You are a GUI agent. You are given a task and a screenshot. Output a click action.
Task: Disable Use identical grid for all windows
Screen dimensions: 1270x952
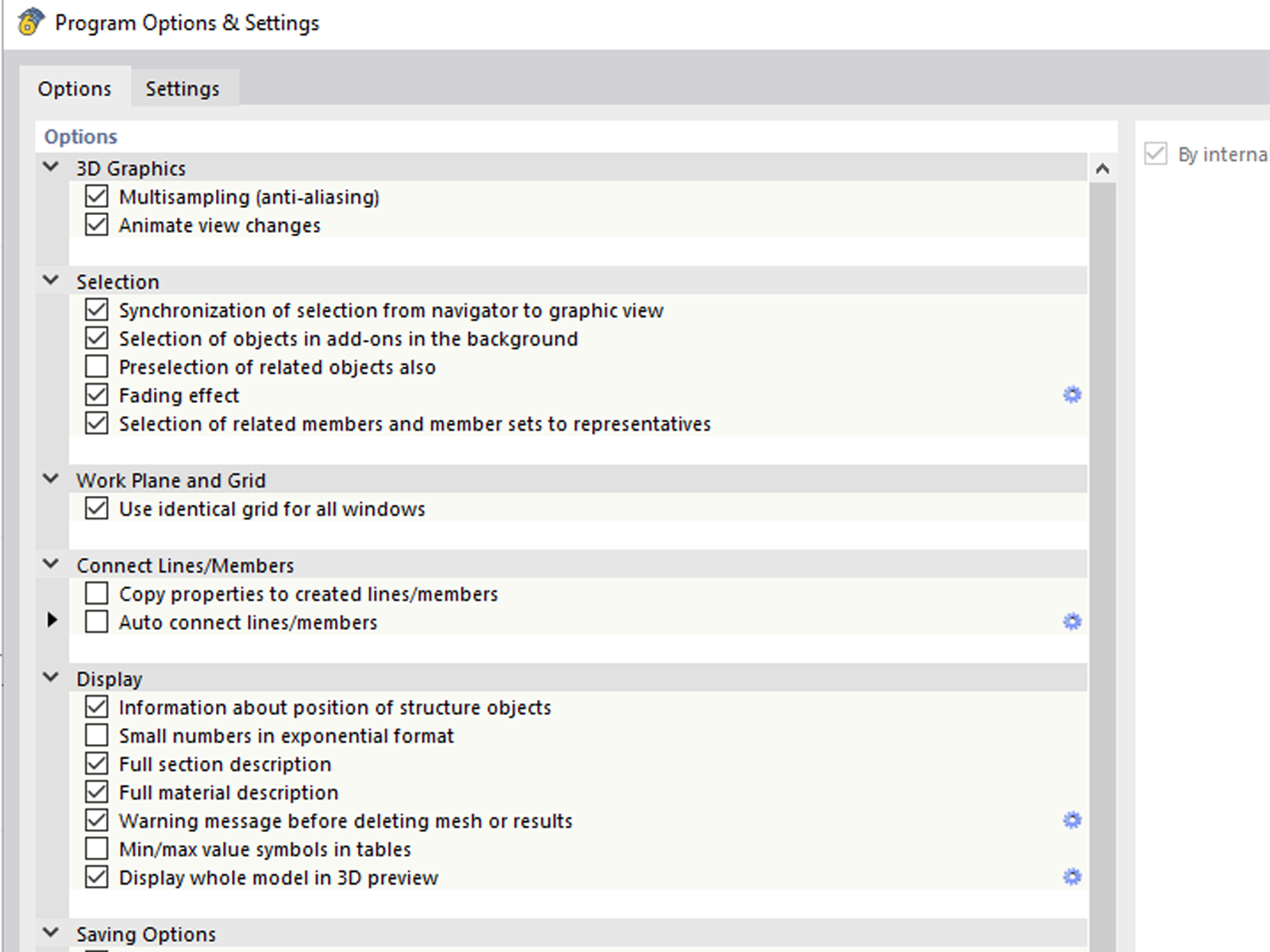click(x=96, y=509)
